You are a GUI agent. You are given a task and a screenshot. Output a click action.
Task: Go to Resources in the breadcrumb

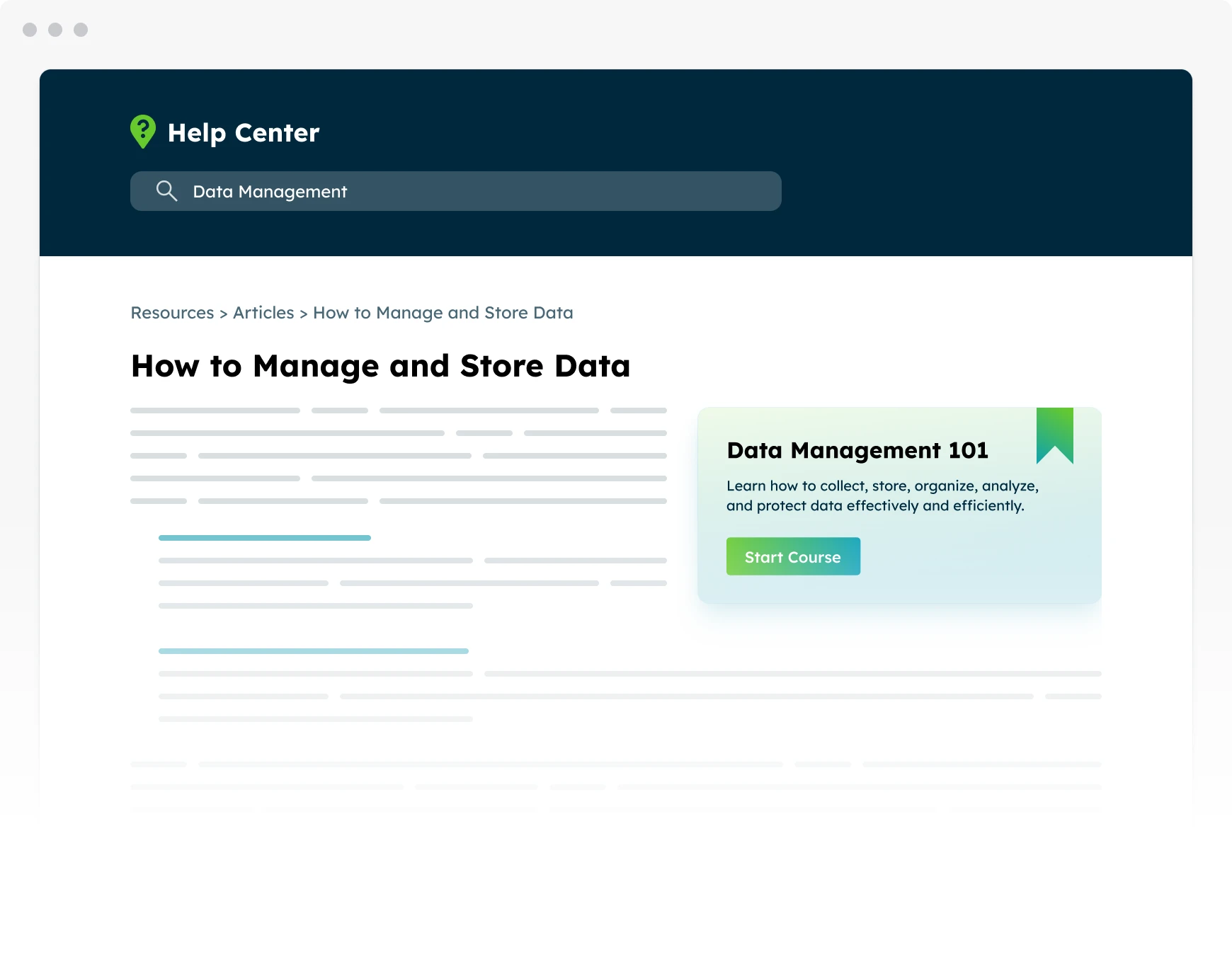click(172, 313)
